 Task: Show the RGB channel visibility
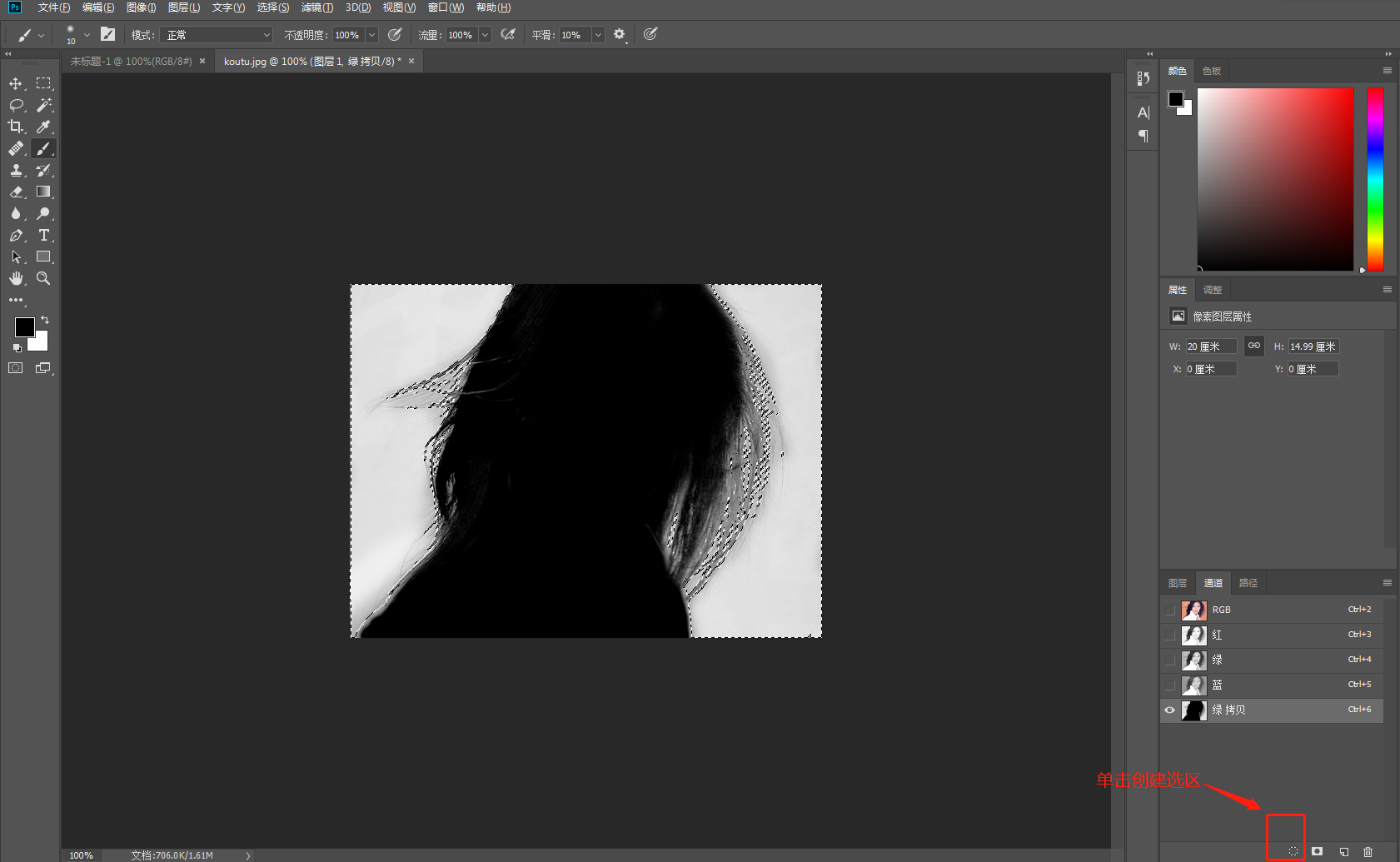pos(1169,610)
